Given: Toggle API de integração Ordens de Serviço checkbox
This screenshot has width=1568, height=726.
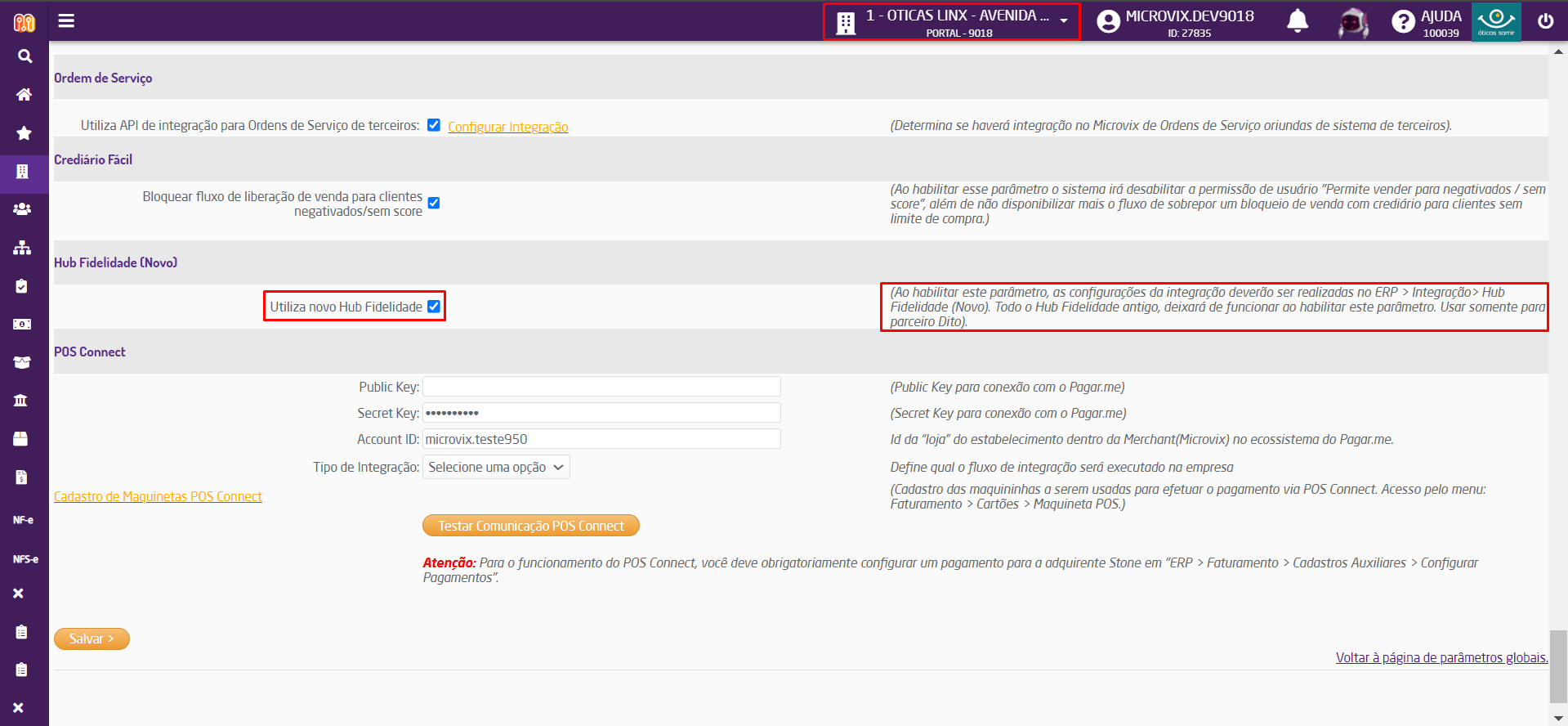Looking at the screenshot, I should [x=434, y=125].
